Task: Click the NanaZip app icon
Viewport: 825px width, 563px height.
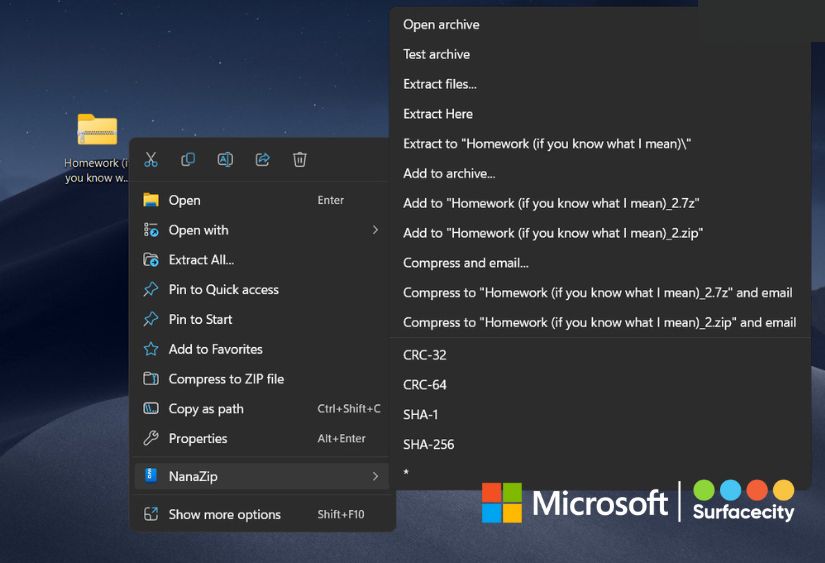Action: pyautogui.click(x=151, y=477)
